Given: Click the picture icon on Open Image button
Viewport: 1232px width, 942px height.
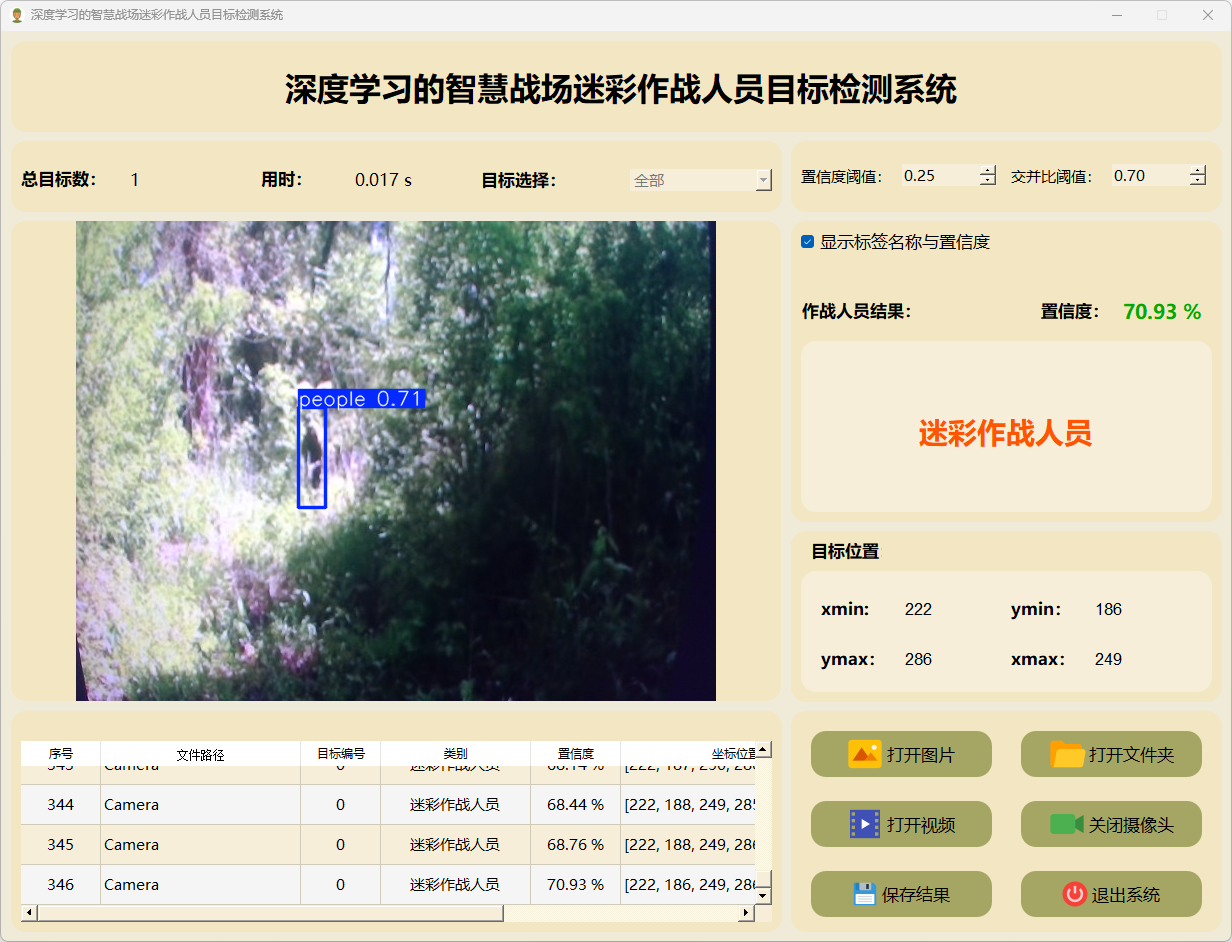Looking at the screenshot, I should pyautogui.click(x=864, y=754).
